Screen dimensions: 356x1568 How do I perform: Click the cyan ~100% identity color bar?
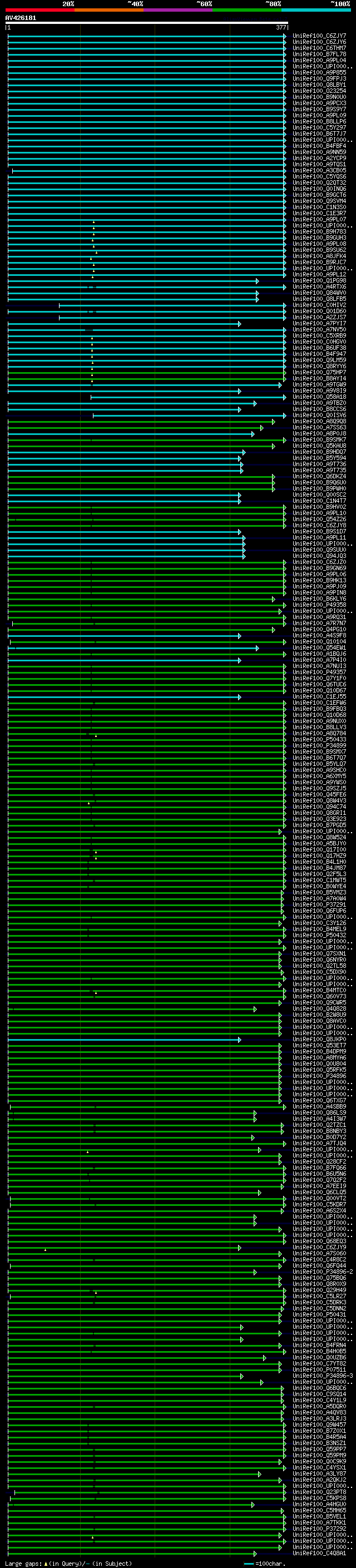coord(317,10)
